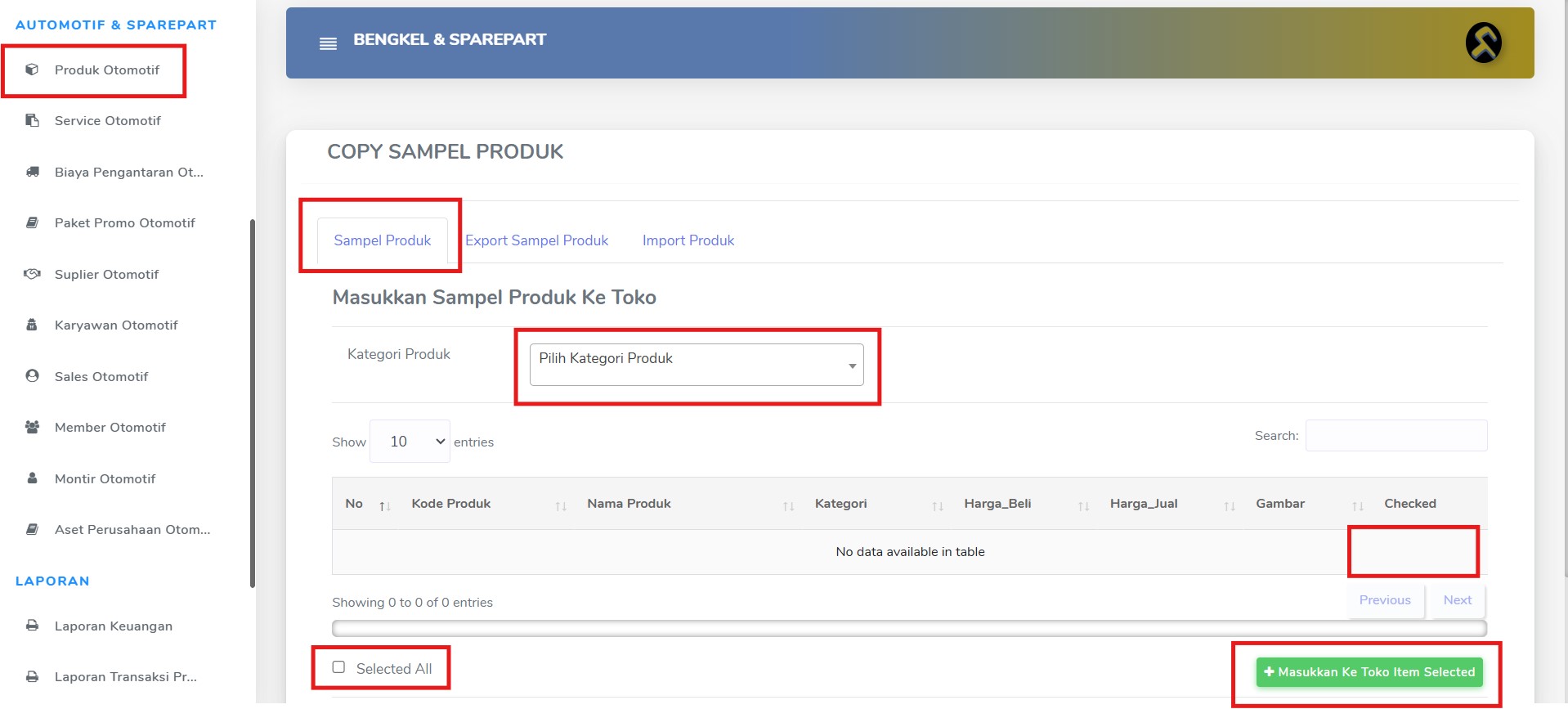Click the Previous pagination button

[1385, 600]
